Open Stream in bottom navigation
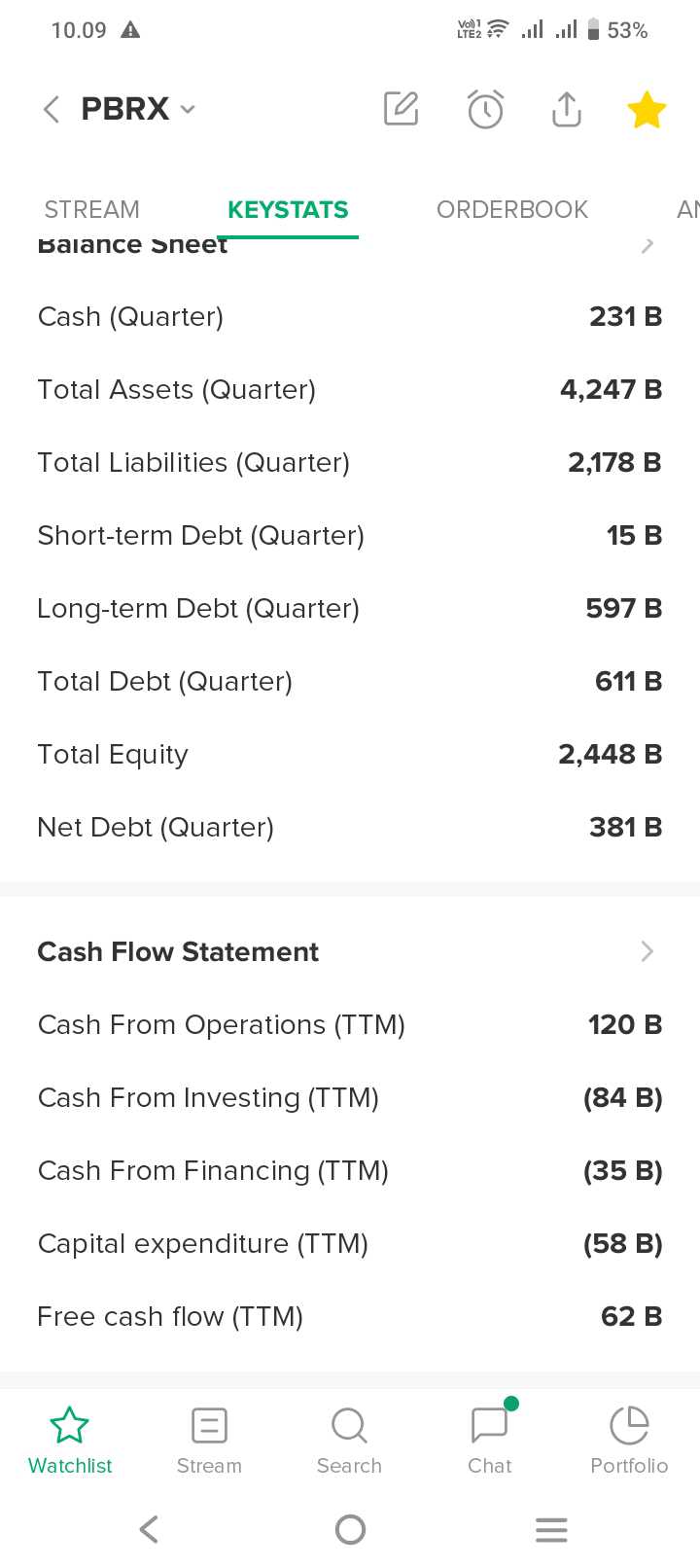Viewport: 700px width, 1568px height. tap(209, 1442)
